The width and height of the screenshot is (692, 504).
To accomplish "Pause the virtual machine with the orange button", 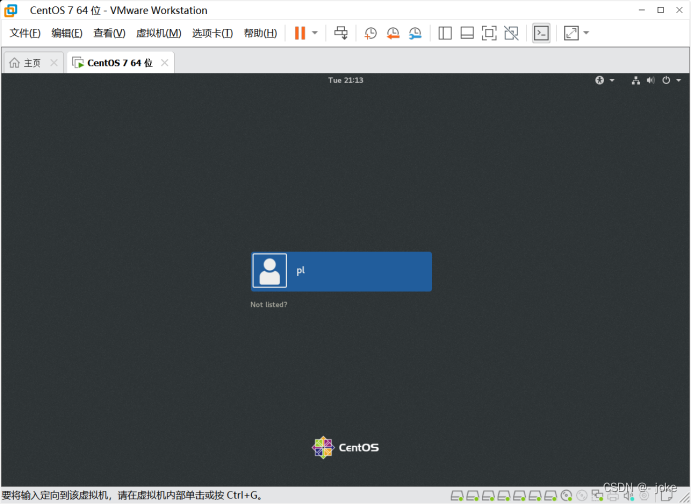I will point(300,33).
